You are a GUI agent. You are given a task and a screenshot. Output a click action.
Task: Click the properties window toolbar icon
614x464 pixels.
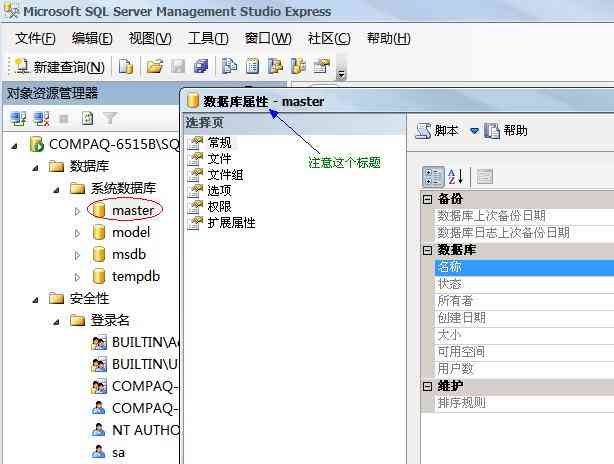point(321,67)
